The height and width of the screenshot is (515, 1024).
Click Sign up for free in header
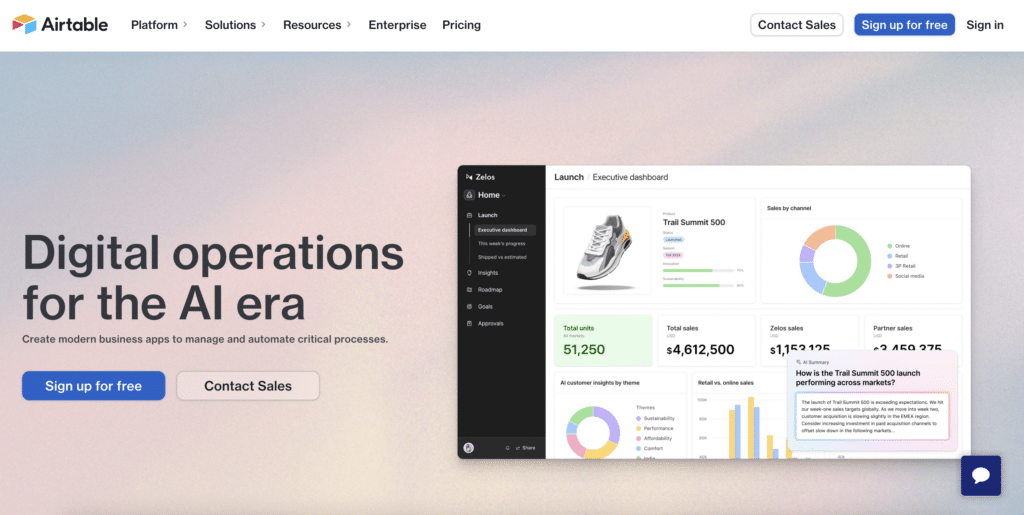point(904,25)
